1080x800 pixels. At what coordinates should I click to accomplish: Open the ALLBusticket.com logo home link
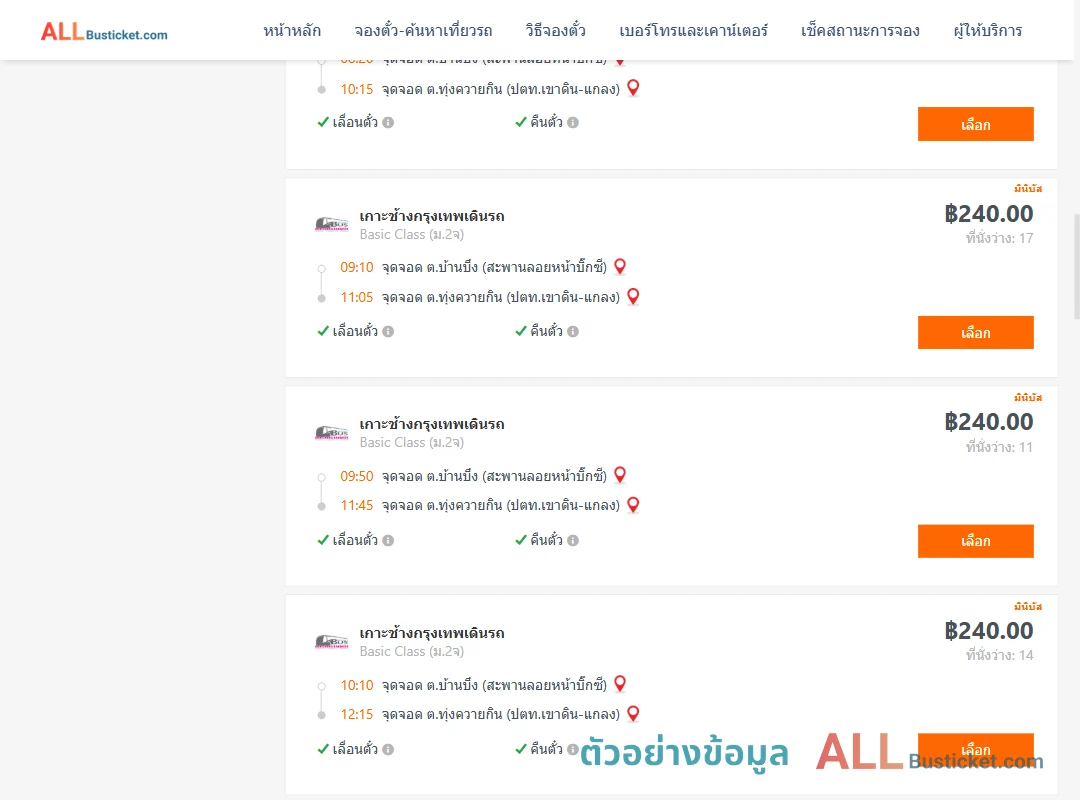click(104, 32)
